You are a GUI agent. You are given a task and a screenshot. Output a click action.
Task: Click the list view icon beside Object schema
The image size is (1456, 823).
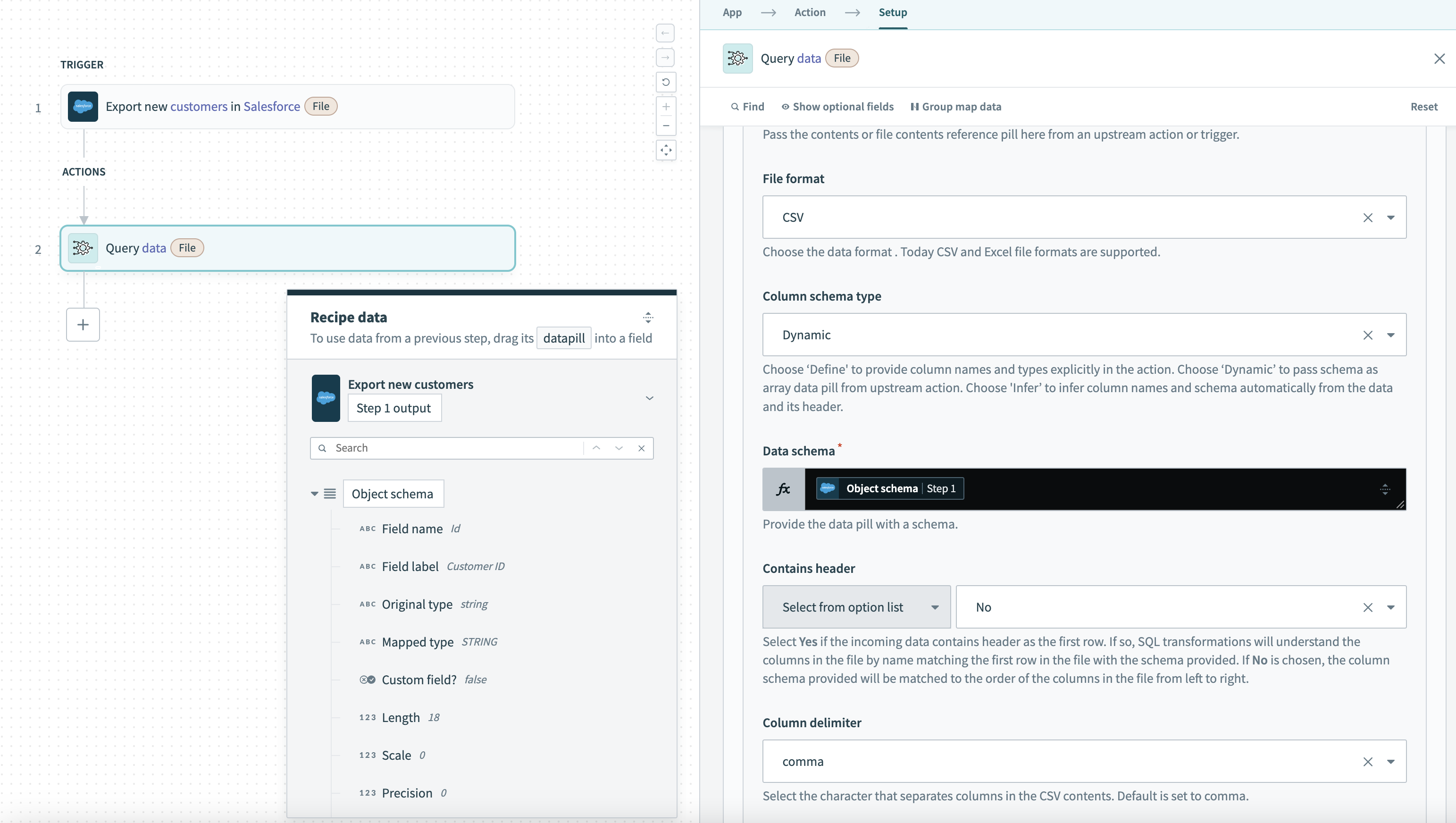[x=329, y=493]
